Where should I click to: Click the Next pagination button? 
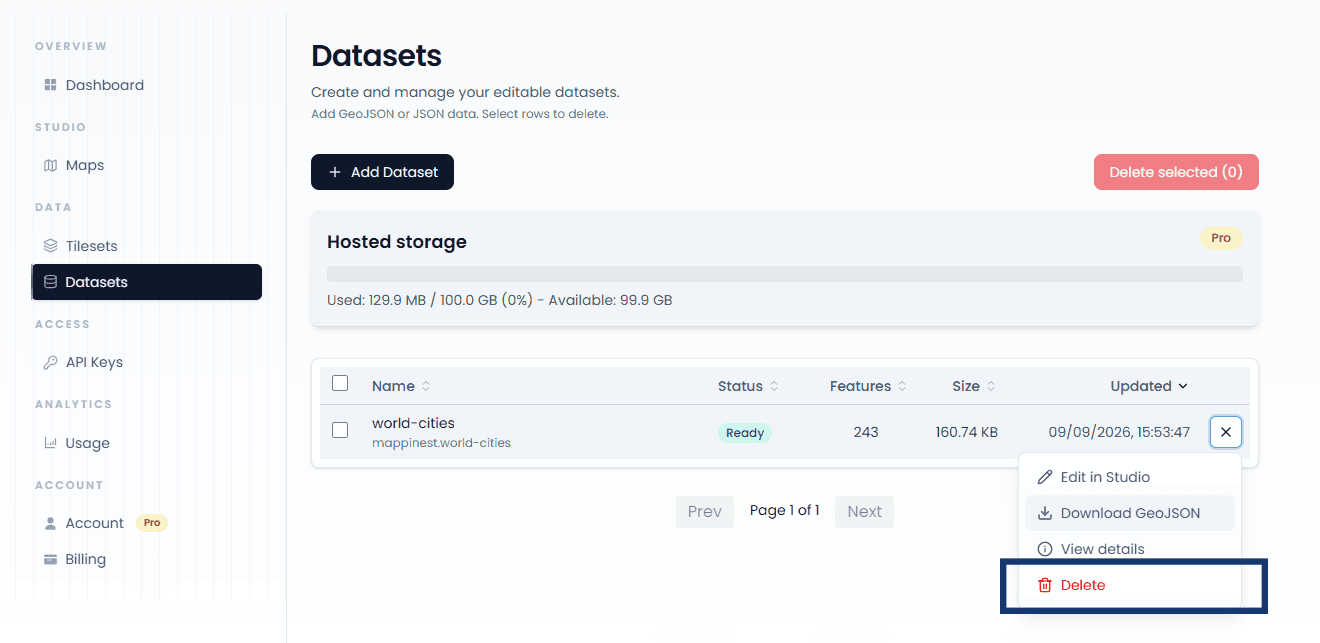[864, 512]
